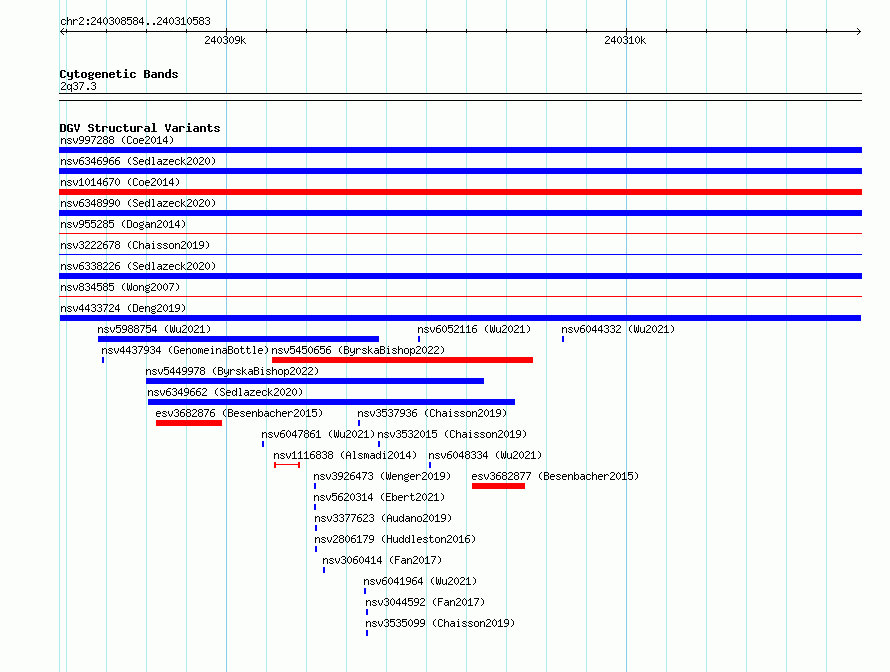Select the nsv3044592 (Fan2017) label

[x=425, y=602]
